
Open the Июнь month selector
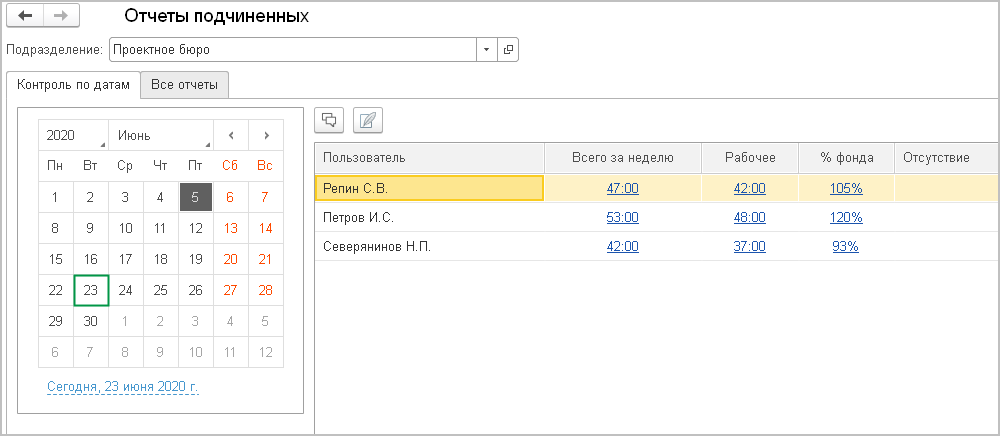pyautogui.click(x=161, y=135)
